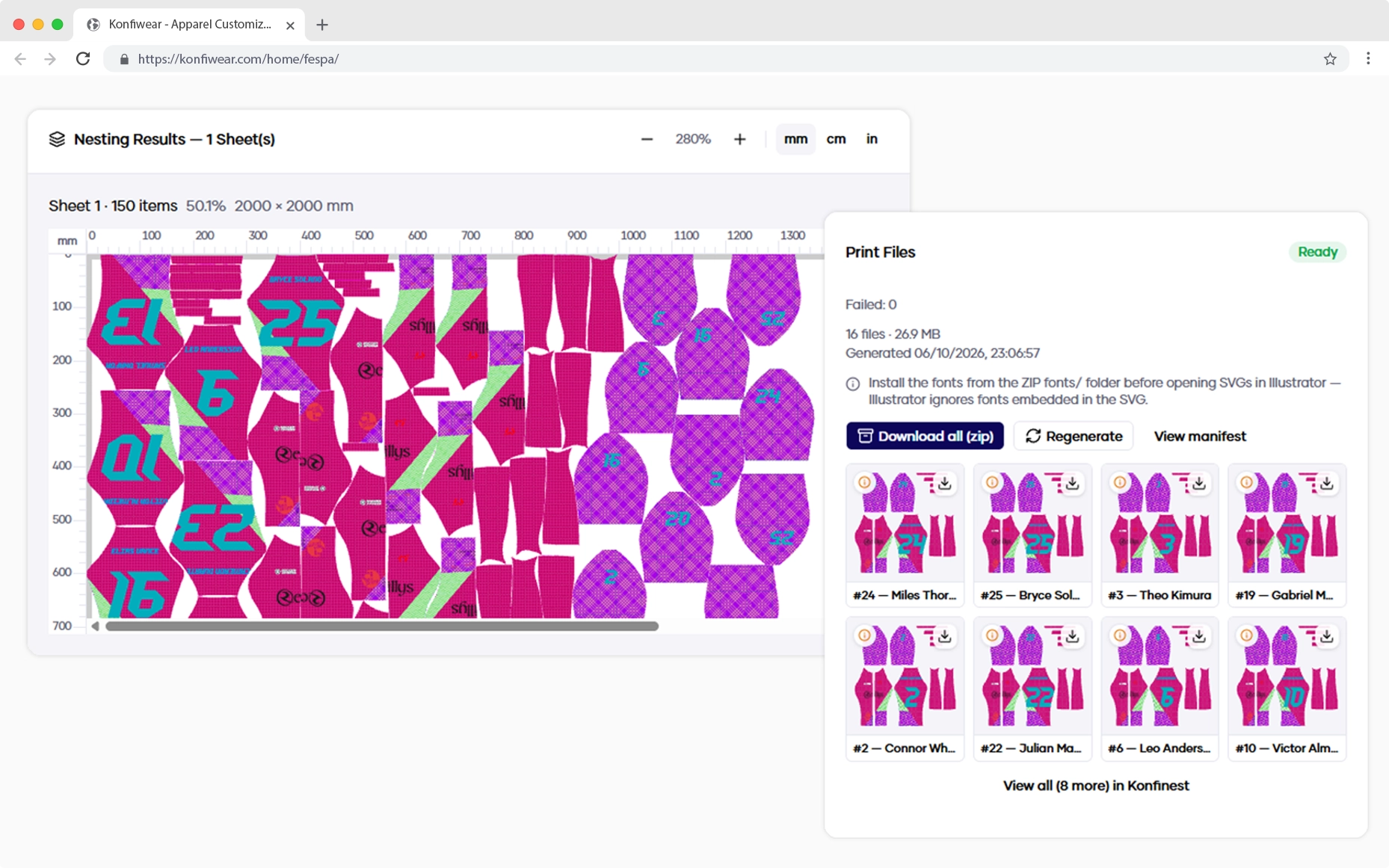Click the Ready status badge
This screenshot has height=868, width=1389.
click(1317, 252)
